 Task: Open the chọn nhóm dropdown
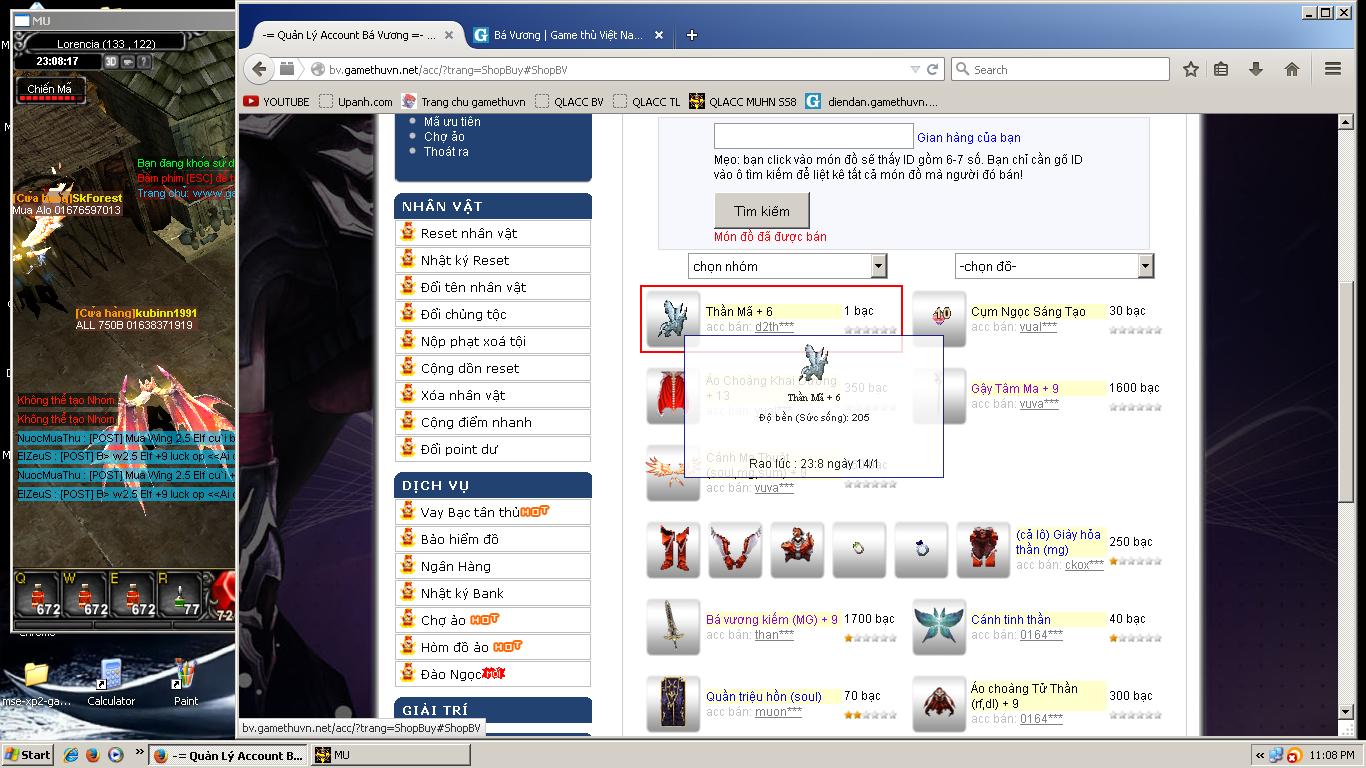(788, 266)
